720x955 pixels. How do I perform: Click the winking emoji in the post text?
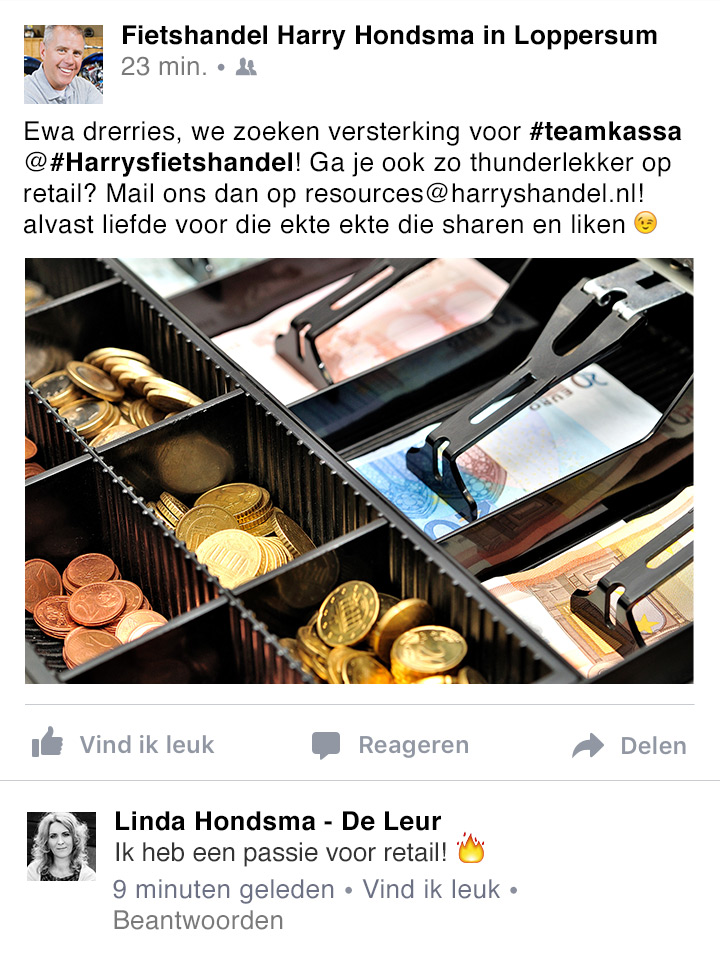click(646, 223)
